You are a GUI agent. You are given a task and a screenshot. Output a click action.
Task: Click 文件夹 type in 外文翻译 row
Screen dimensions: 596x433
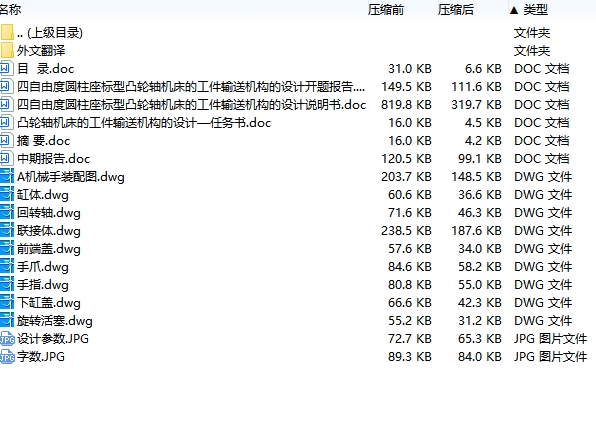tap(532, 51)
